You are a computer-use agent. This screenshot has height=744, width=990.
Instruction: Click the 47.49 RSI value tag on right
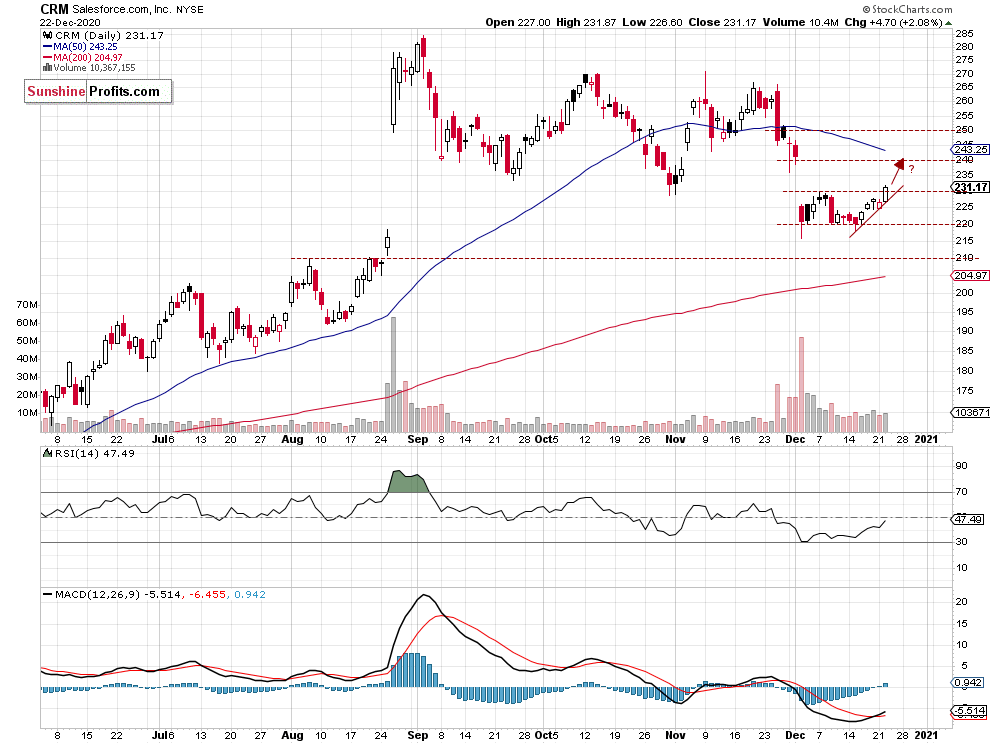[968, 519]
